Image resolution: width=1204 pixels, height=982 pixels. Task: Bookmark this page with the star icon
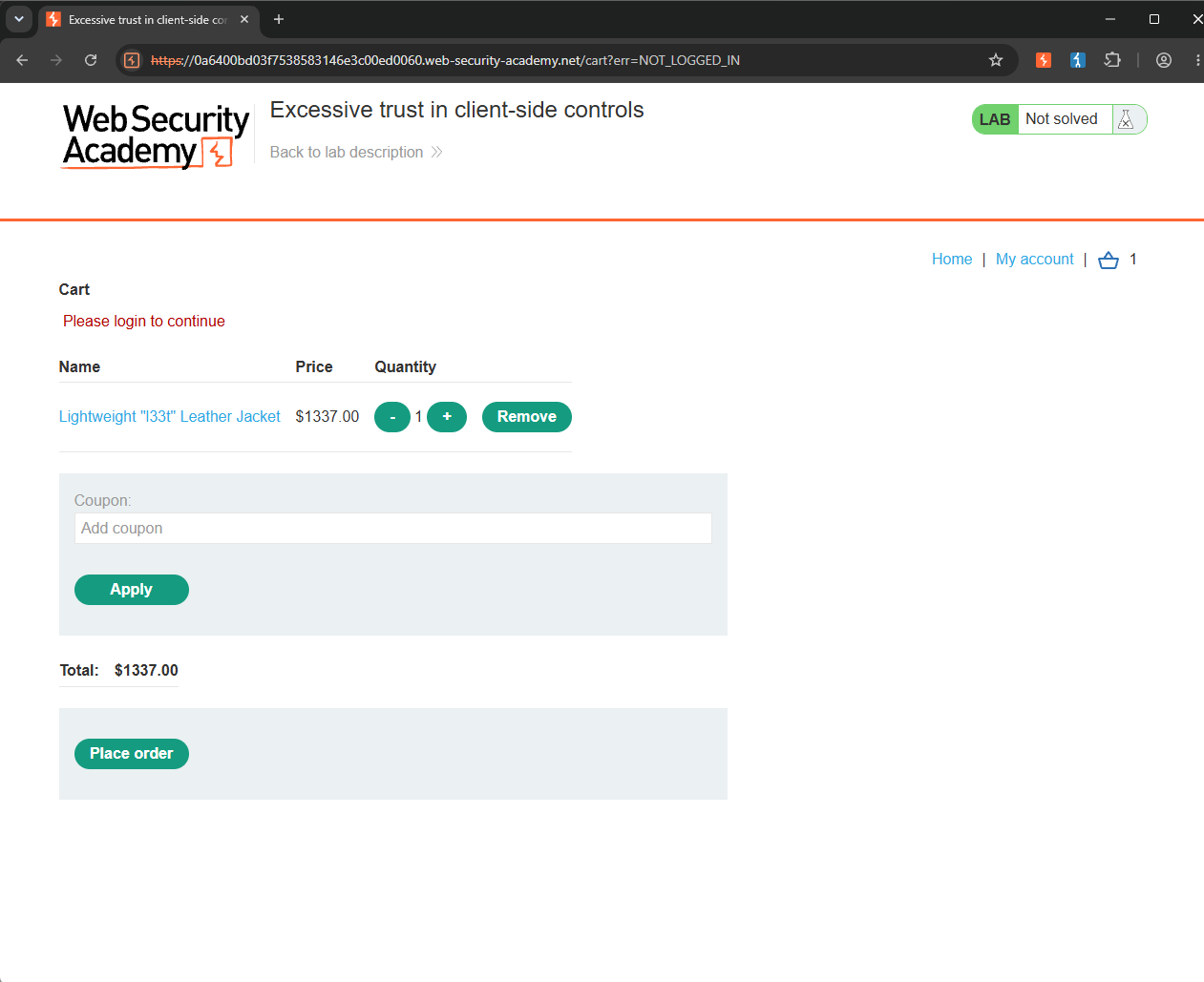pos(996,60)
